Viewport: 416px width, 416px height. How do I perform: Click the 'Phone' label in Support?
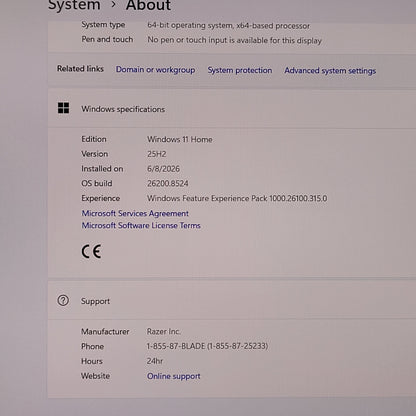[x=92, y=346]
